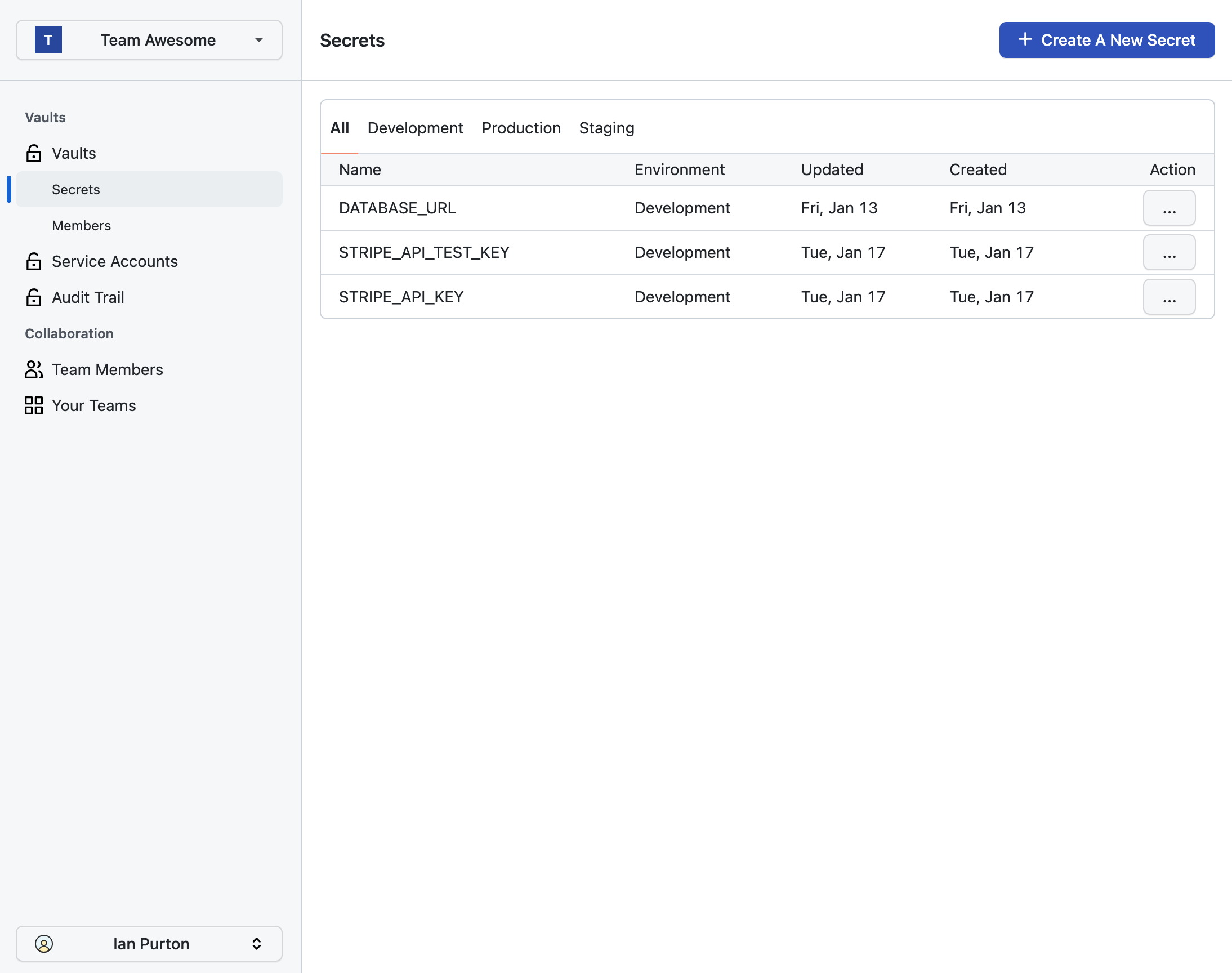Open action menu for STRIPE_API_KEY secret
The width and height of the screenshot is (1232, 973).
coord(1169,296)
